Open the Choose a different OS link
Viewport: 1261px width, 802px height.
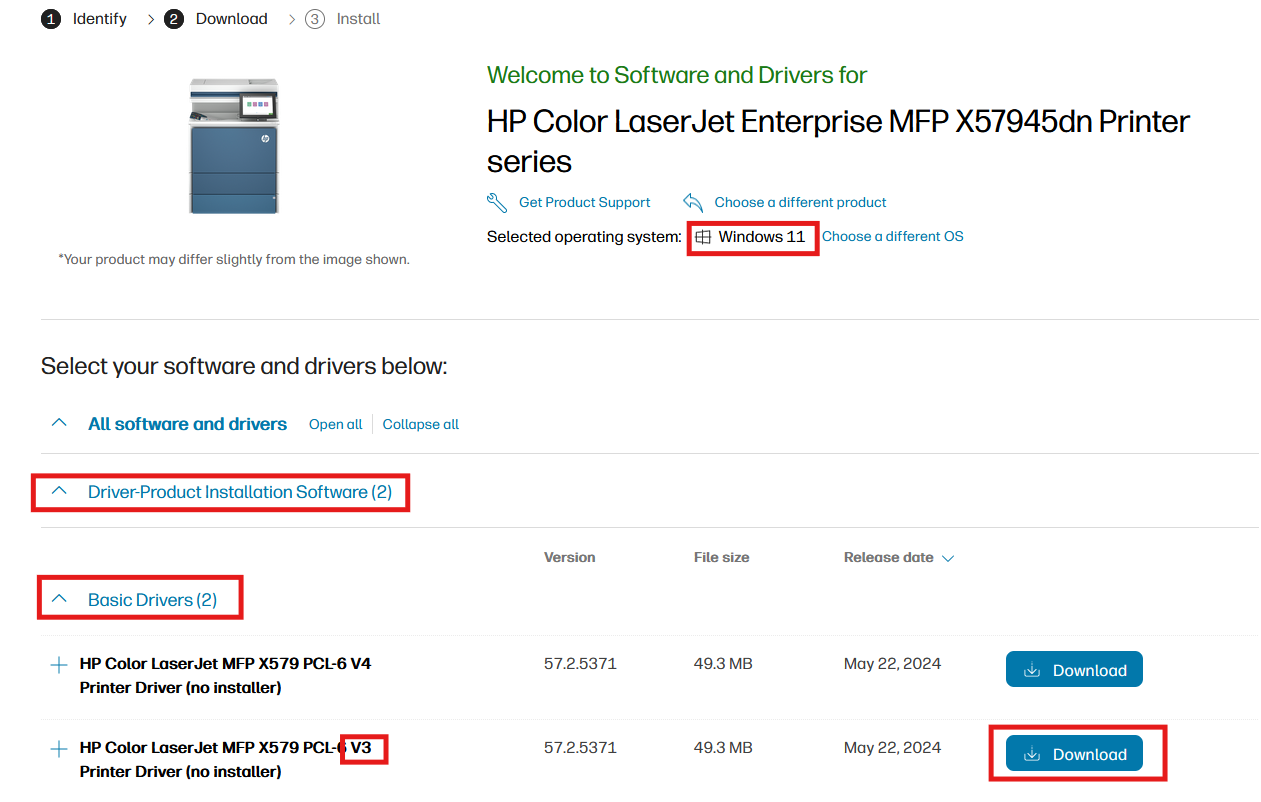(x=893, y=237)
